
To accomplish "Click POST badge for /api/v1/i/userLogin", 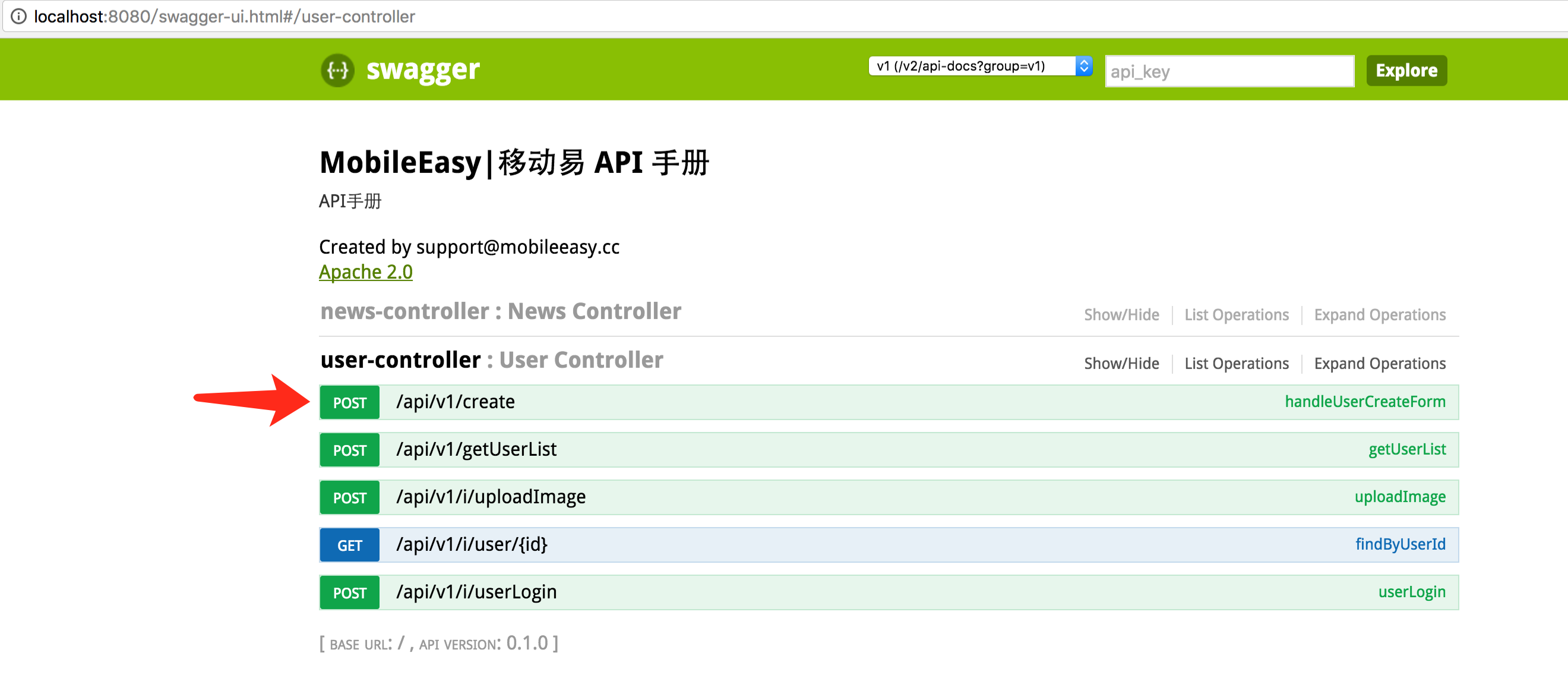I will tap(349, 592).
